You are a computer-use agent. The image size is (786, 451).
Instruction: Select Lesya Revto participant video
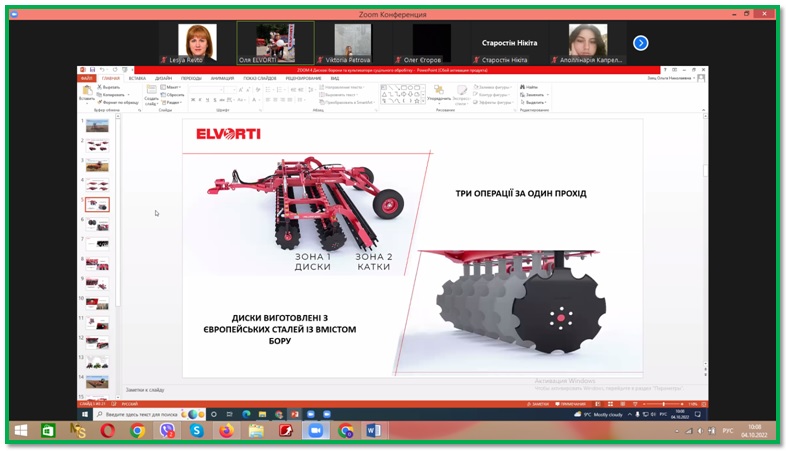tap(198, 43)
